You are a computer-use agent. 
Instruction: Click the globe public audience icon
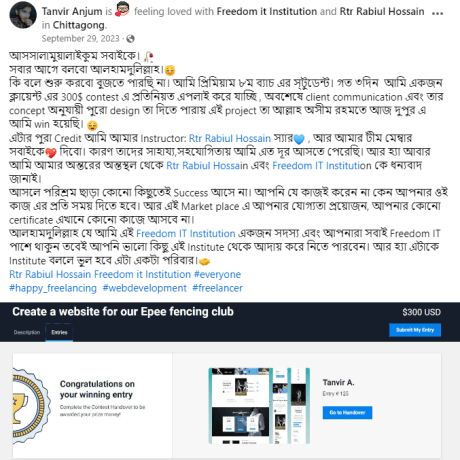pyautogui.click(x=130, y=39)
